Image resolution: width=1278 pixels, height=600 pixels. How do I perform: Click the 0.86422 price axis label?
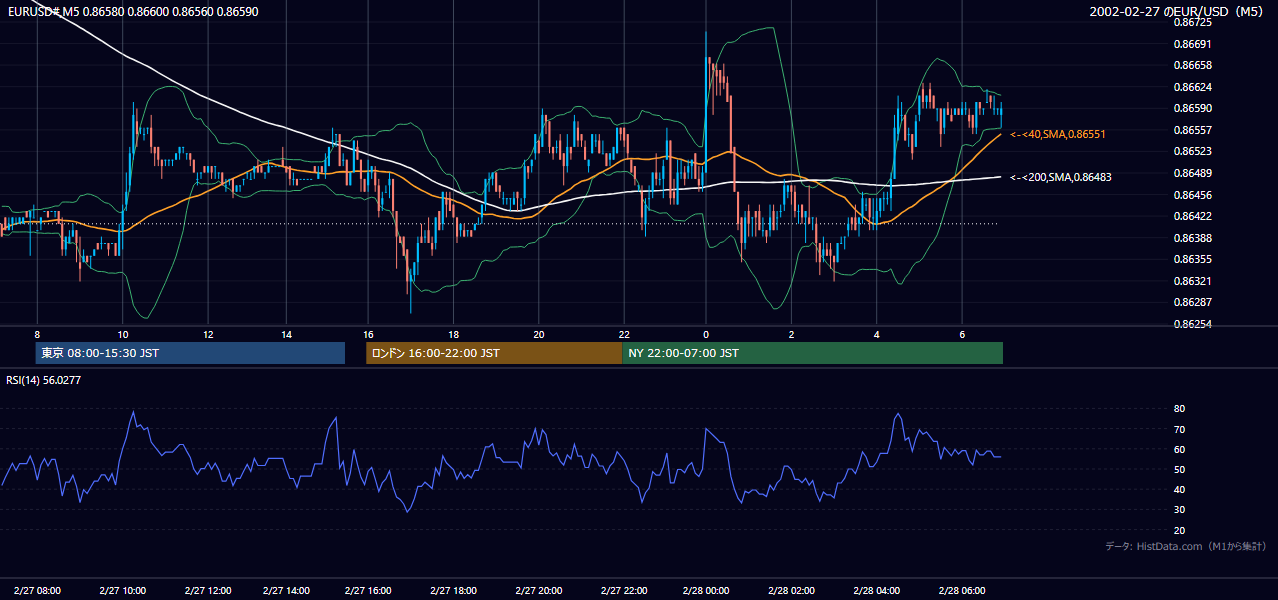pyautogui.click(x=1194, y=216)
